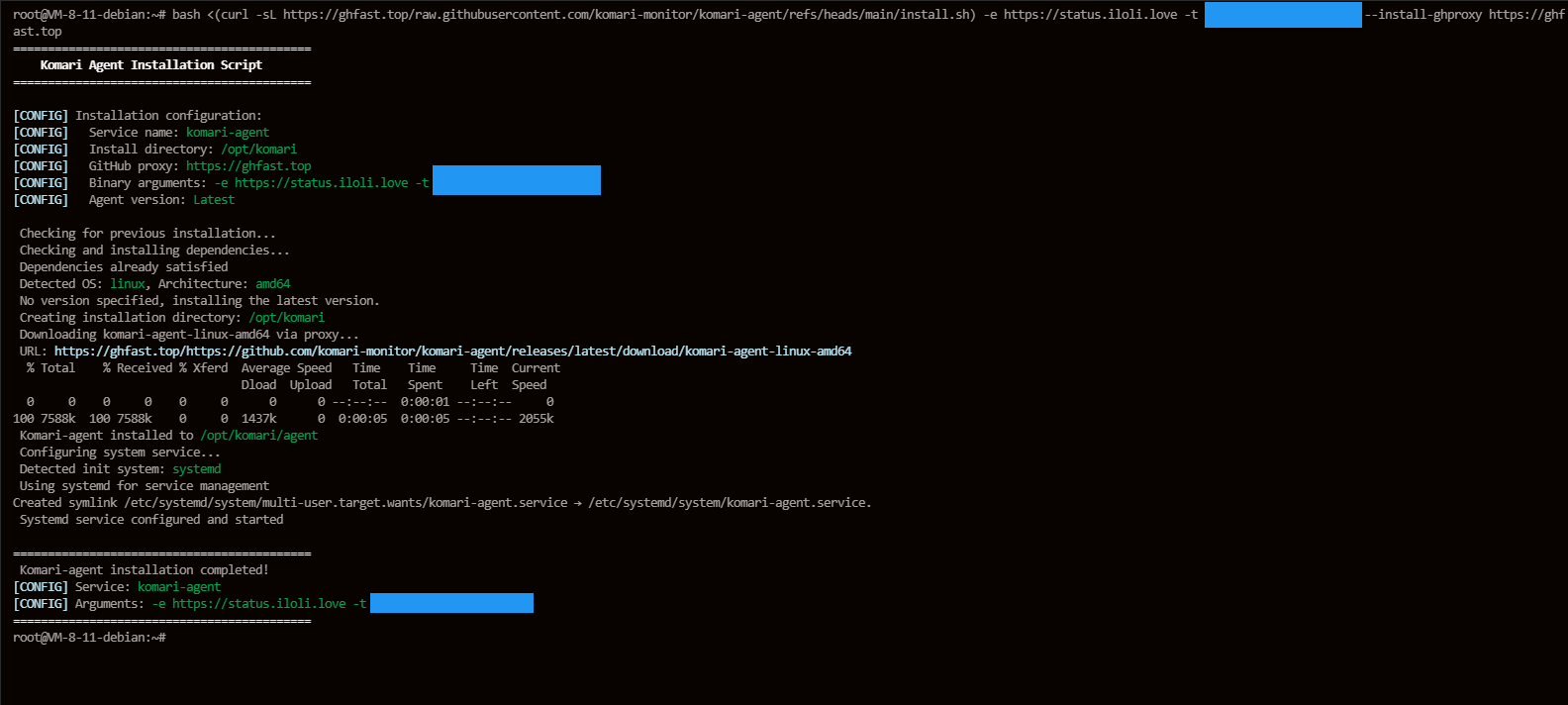This screenshot has width=1568, height=705.
Task: Click the detected architecture value amd64
Action: (x=273, y=284)
